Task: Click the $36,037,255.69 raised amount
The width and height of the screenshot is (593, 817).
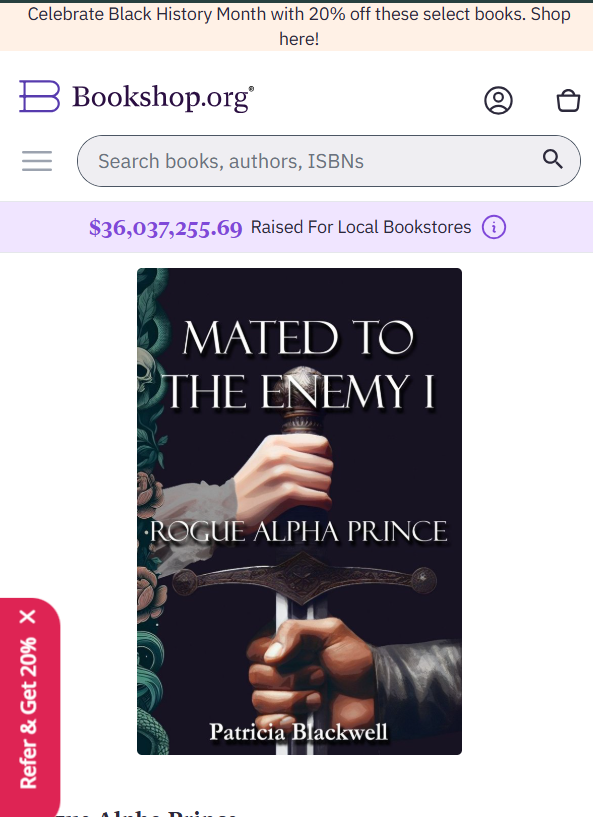Action: pos(166,228)
